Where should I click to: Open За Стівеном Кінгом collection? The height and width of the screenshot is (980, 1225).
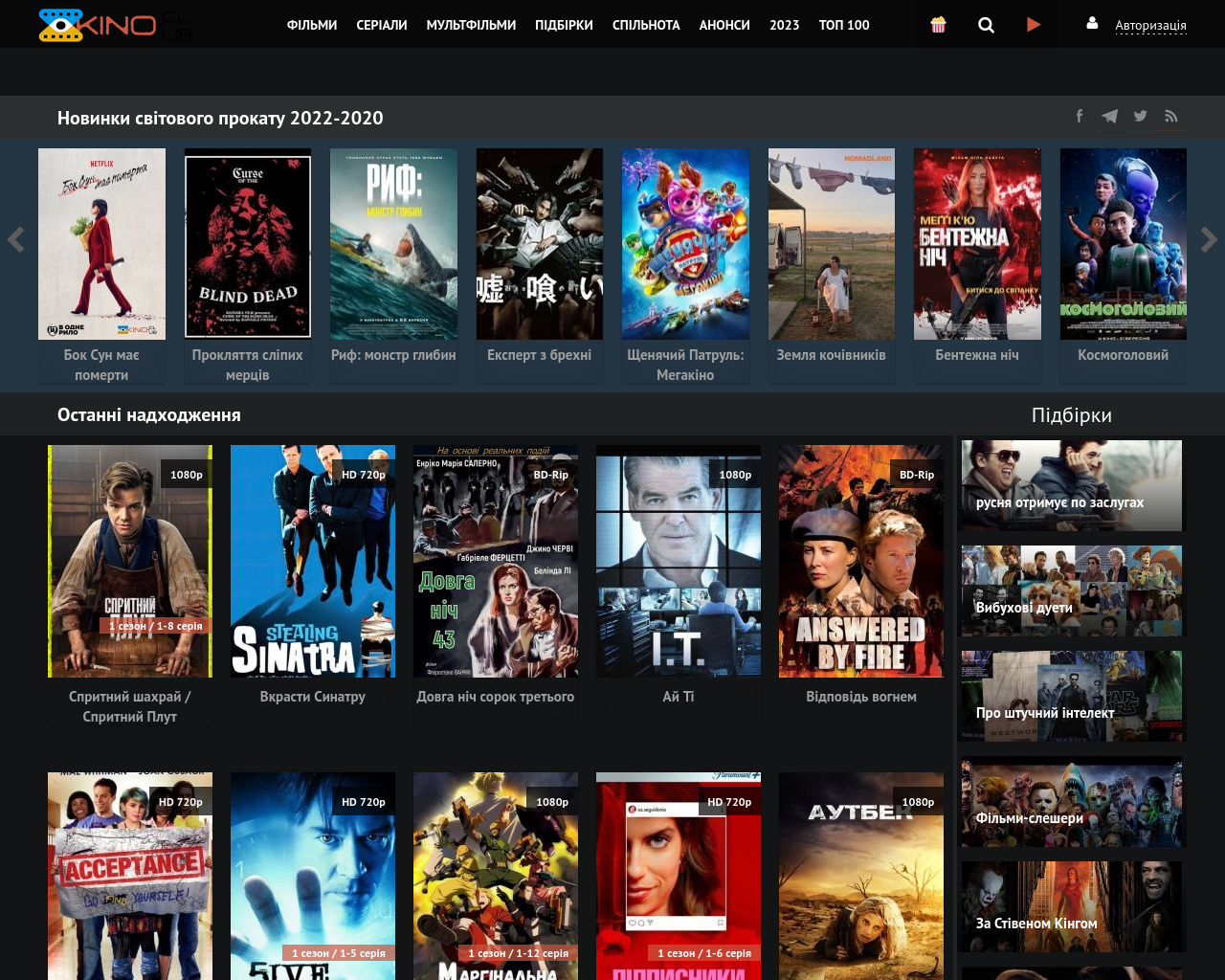[x=1072, y=906]
